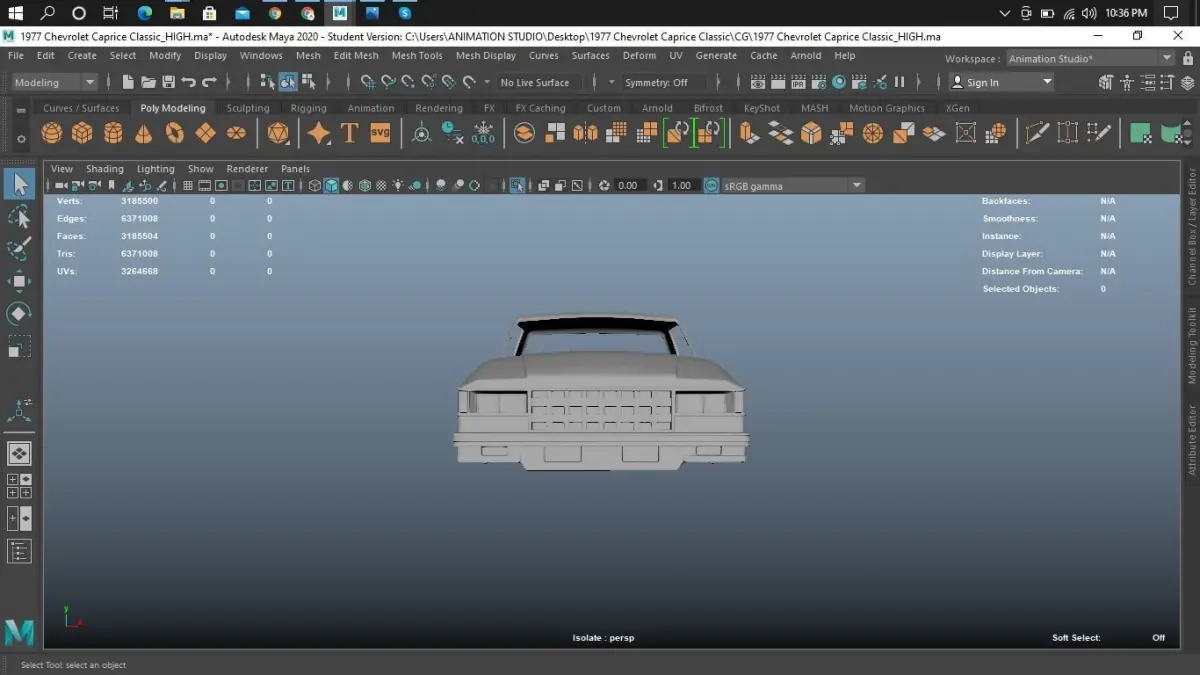
Task: Click the polygon Type text tool
Action: [x=349, y=132]
